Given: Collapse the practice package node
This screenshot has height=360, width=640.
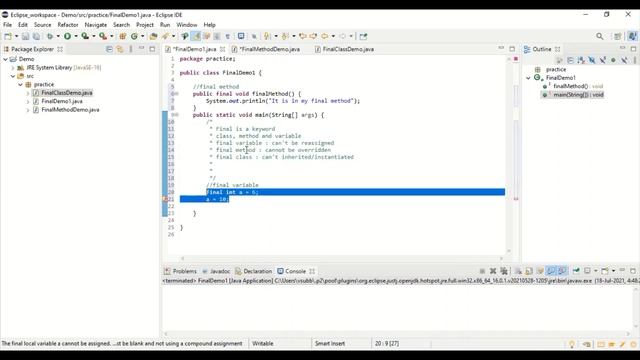Looking at the screenshot, I should (20, 84).
